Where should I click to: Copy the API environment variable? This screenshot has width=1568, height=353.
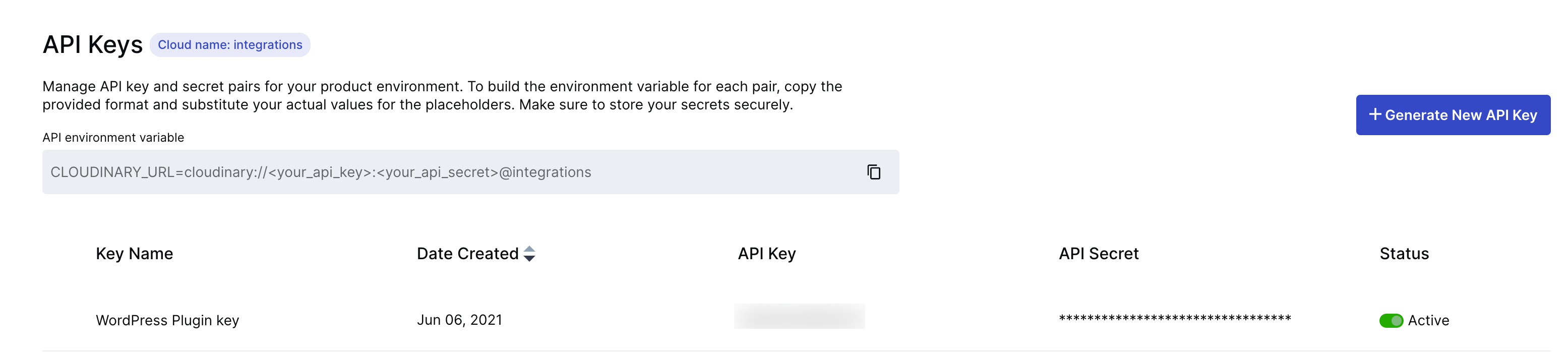click(873, 172)
